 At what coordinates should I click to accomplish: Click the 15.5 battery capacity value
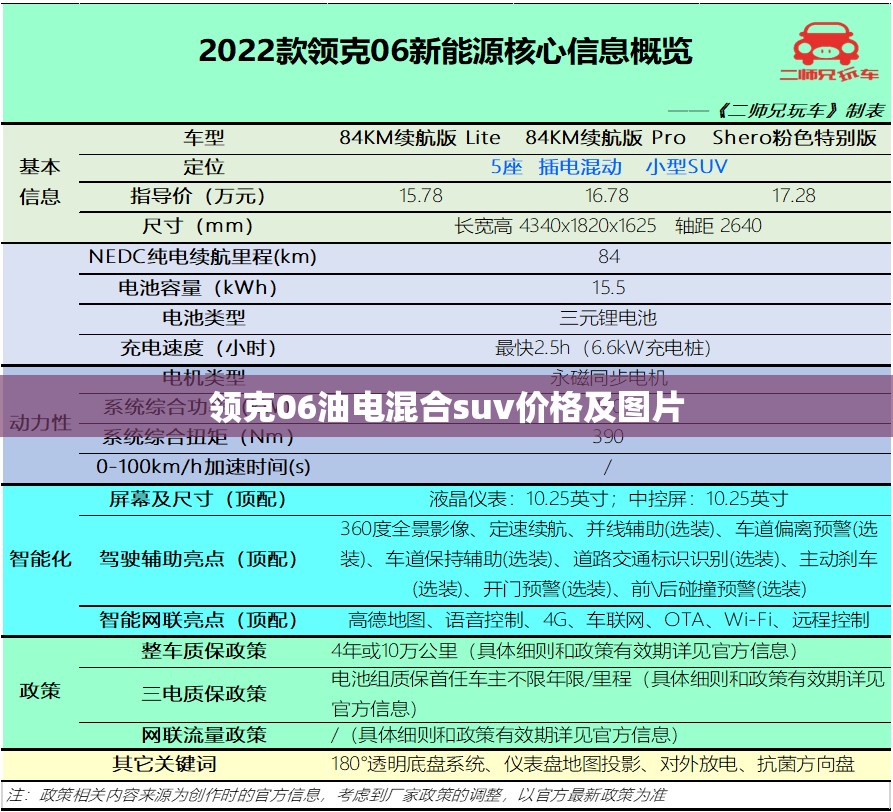tap(609, 288)
